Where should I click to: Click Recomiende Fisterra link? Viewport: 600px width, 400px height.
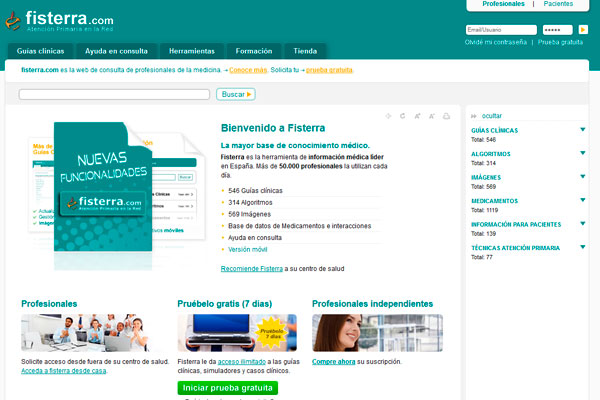pos(252,269)
